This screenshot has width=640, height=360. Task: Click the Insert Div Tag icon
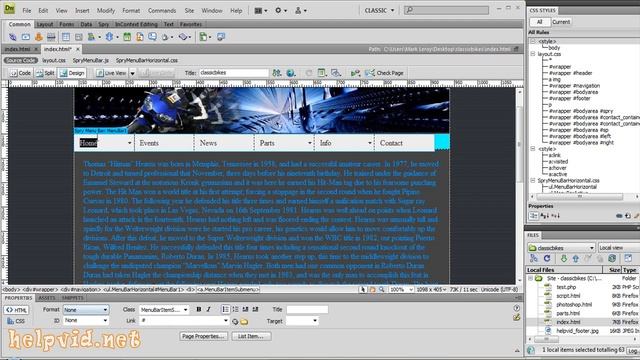[x=79, y=37]
